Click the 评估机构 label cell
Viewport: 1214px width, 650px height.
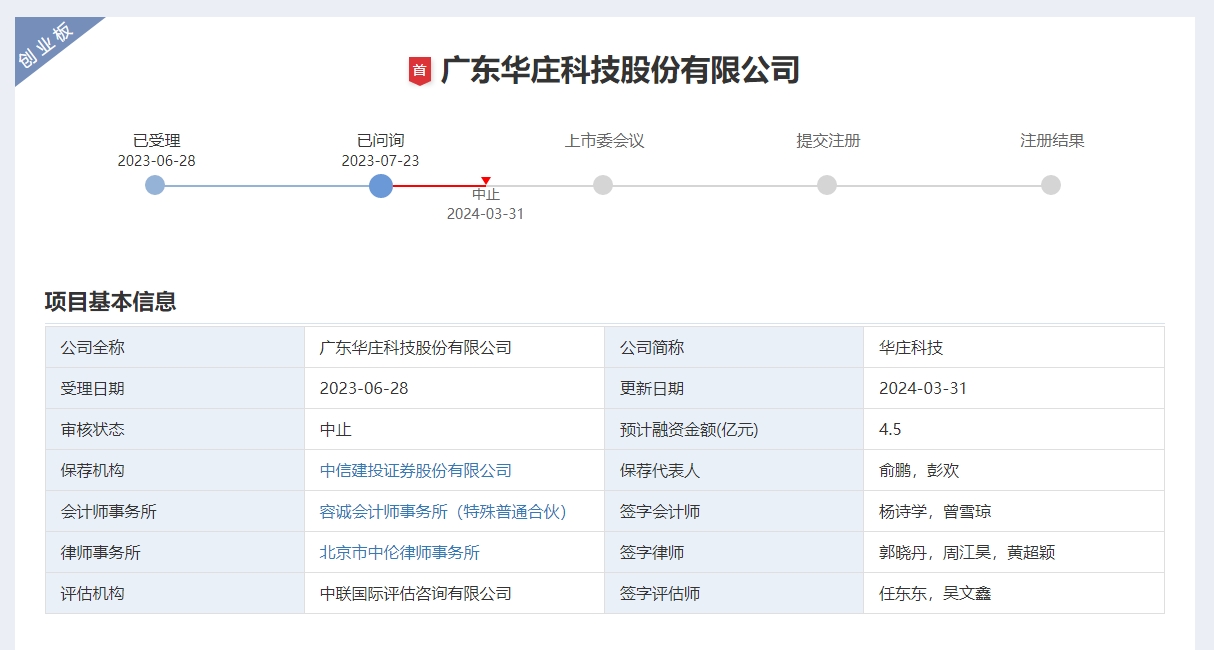click(175, 593)
